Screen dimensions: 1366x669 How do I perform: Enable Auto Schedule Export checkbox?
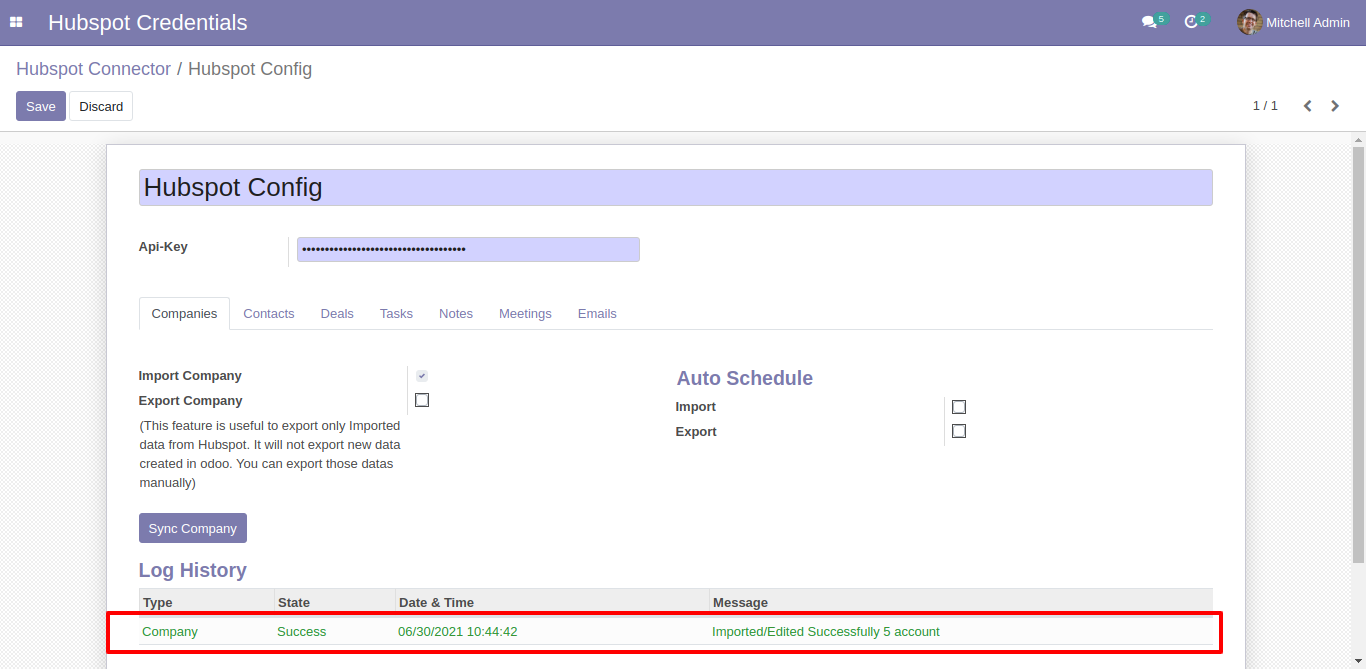pyautogui.click(x=959, y=431)
